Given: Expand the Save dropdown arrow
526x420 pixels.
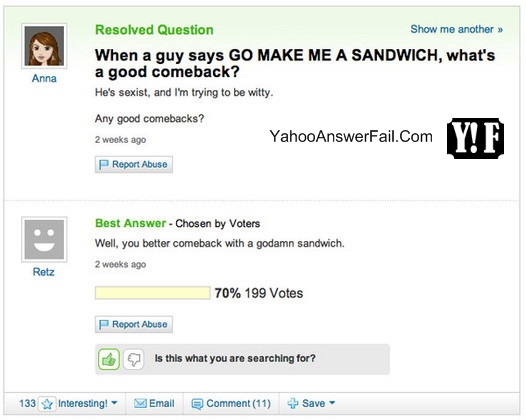Looking at the screenshot, I should pyautogui.click(x=332, y=403).
